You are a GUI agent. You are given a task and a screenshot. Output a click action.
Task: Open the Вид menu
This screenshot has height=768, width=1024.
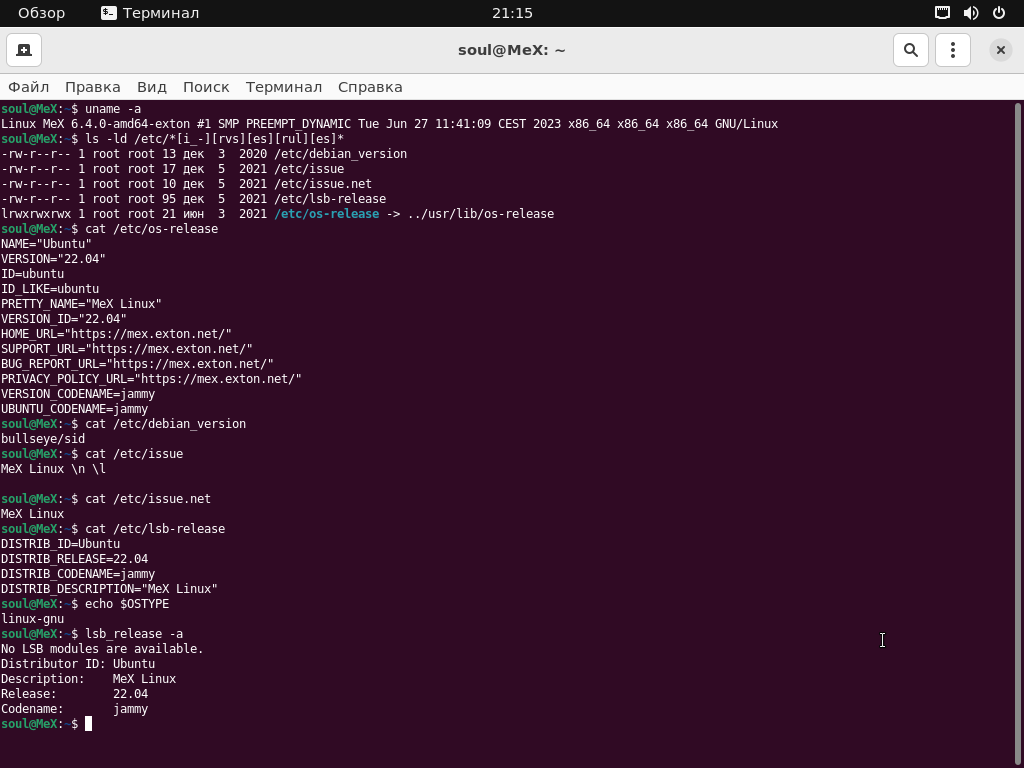[152, 87]
